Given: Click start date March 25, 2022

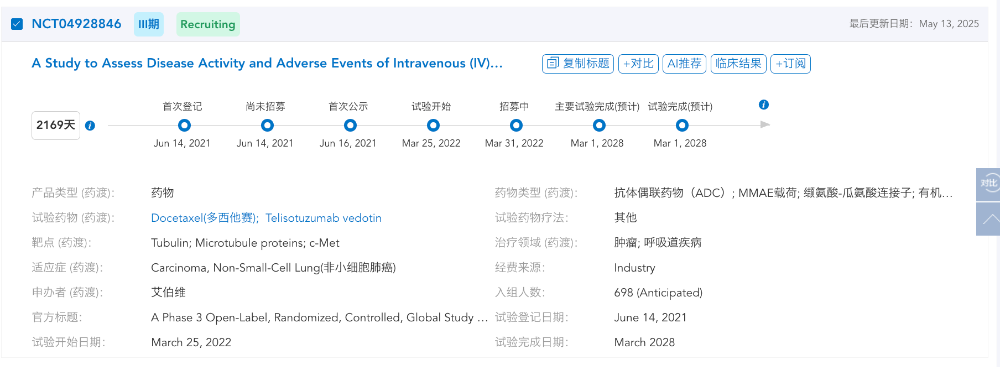Looking at the screenshot, I should coord(191,342).
